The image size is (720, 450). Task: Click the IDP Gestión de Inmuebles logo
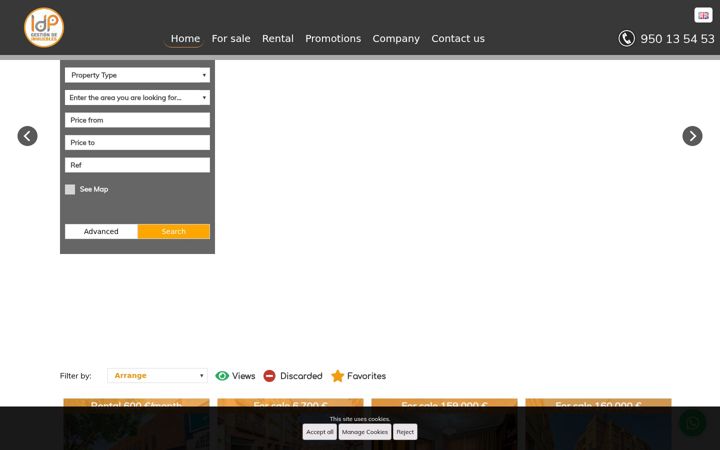coord(44,28)
